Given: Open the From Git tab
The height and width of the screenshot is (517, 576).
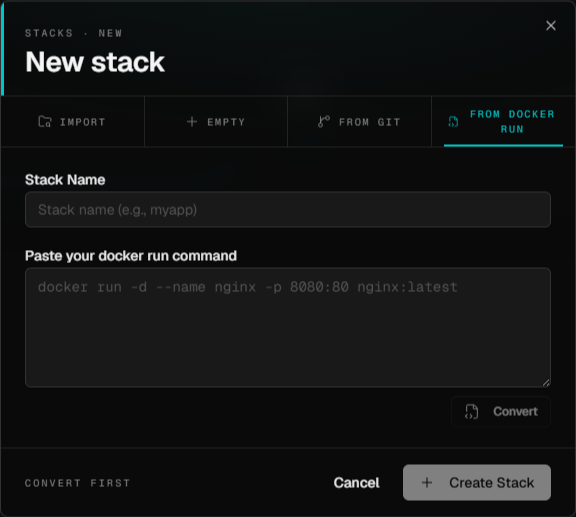Looking at the screenshot, I should (x=359, y=122).
